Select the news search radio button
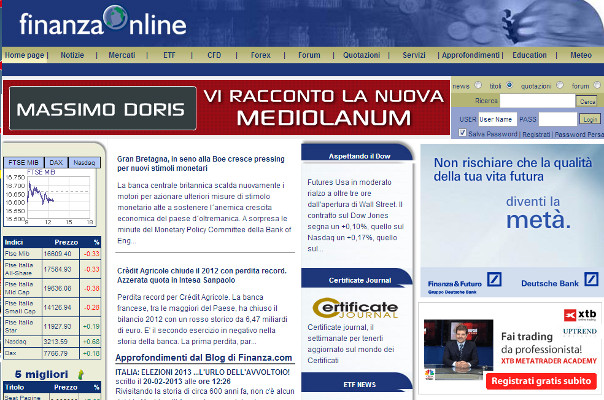The height and width of the screenshot is (400, 604). pyautogui.click(x=480, y=86)
